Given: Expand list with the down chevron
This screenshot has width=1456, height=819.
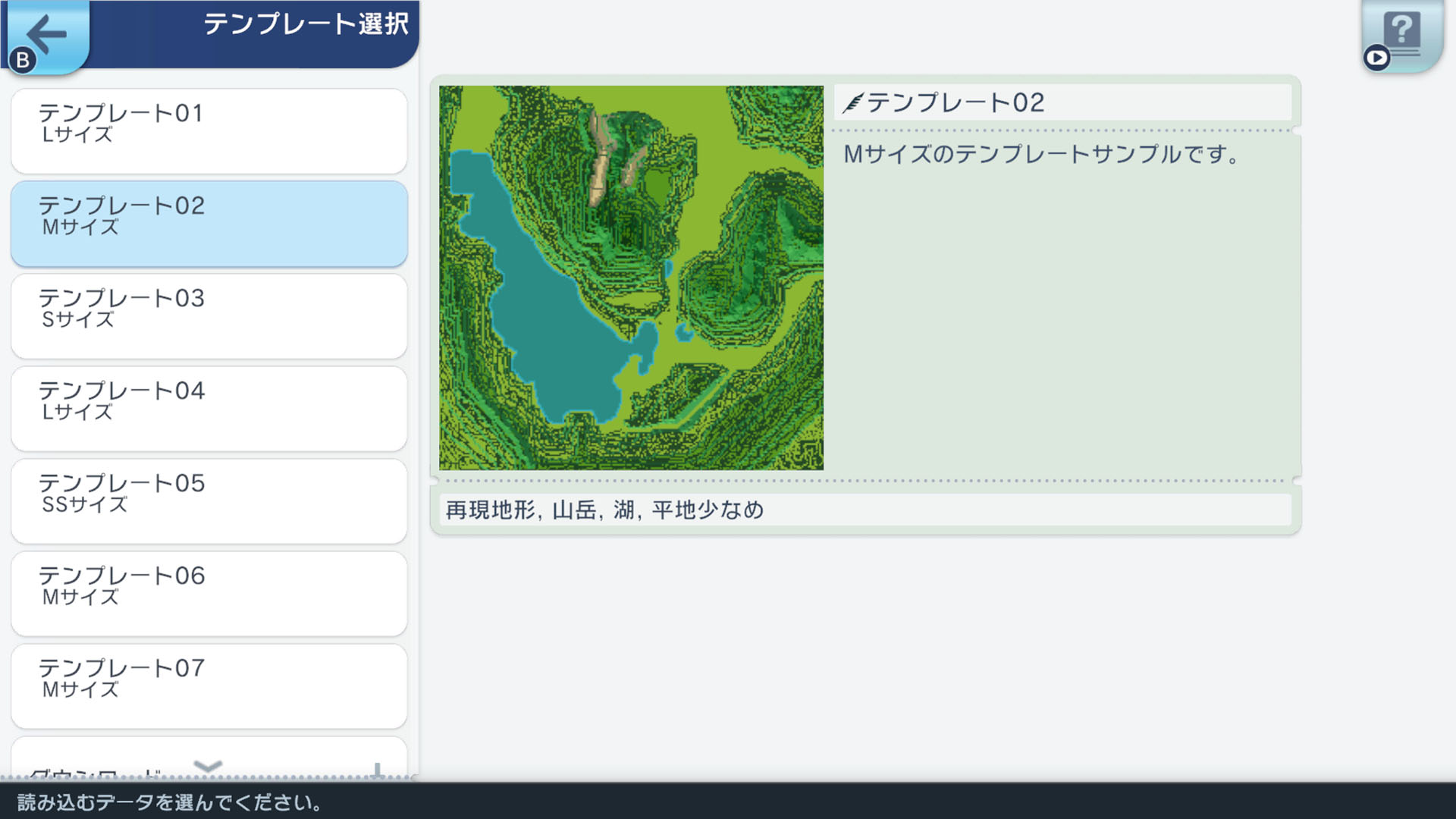Looking at the screenshot, I should [208, 766].
